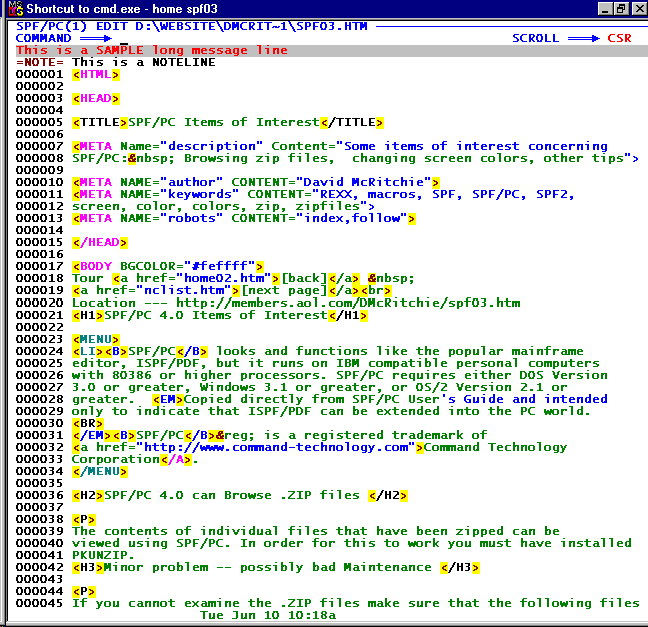Click the <HTML> tag on line 000001
Image resolution: width=648 pixels, height=627 pixels.
(x=96, y=75)
